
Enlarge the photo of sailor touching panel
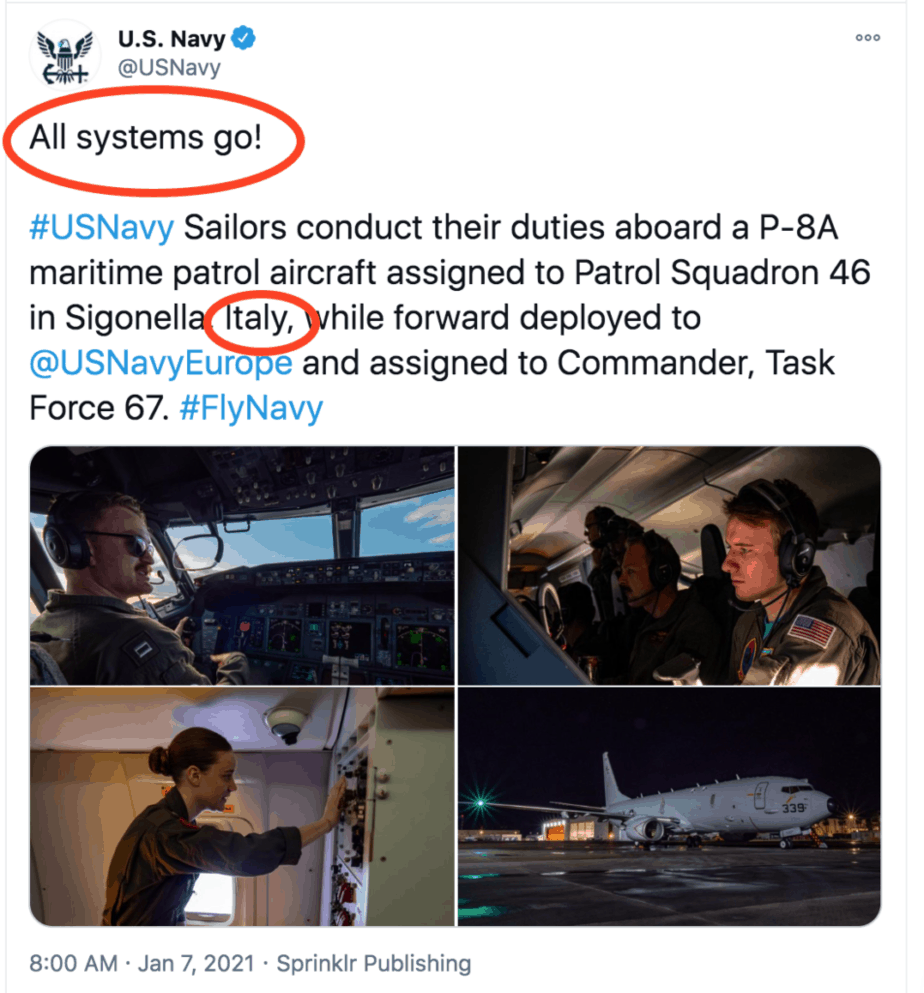[x=242, y=807]
